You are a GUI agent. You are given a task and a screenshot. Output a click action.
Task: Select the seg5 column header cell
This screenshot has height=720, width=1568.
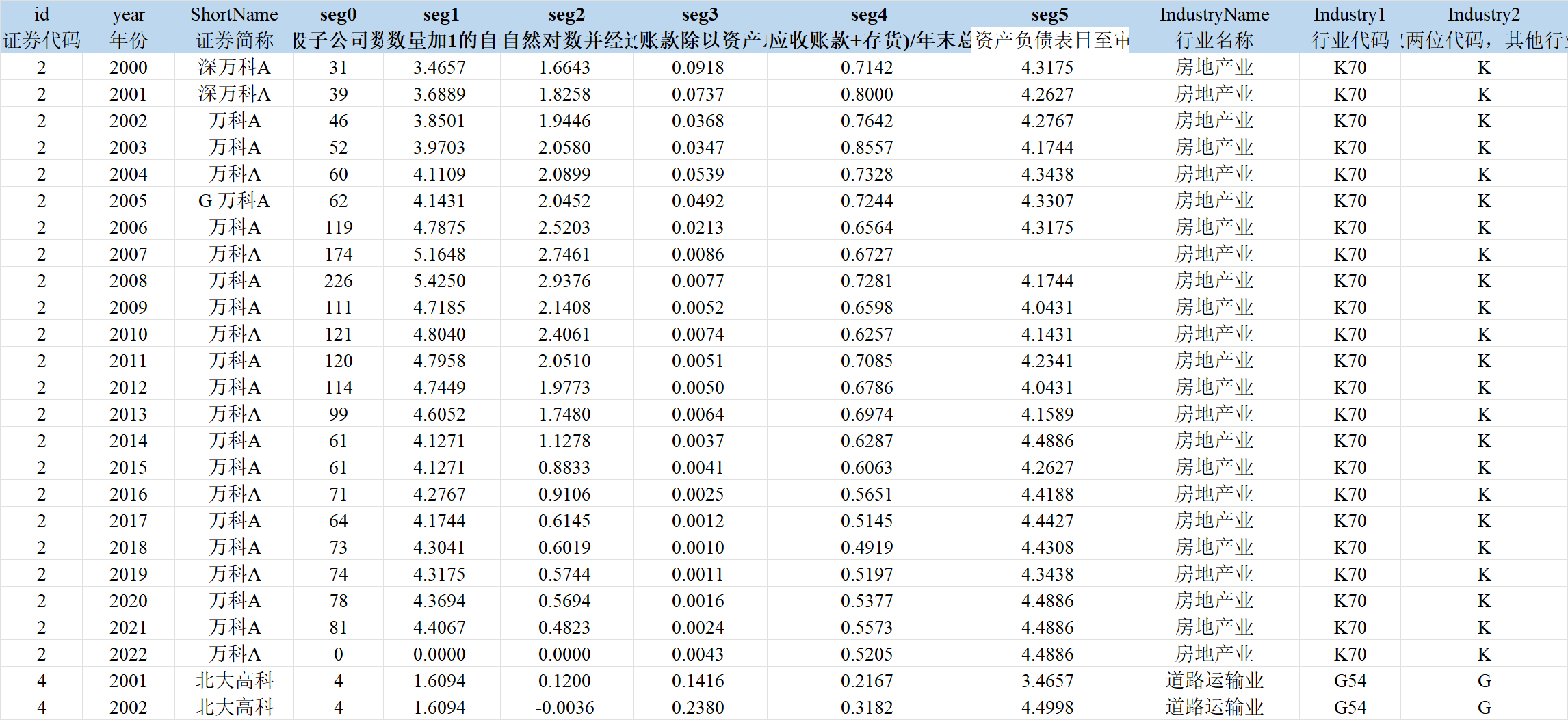tap(1049, 14)
